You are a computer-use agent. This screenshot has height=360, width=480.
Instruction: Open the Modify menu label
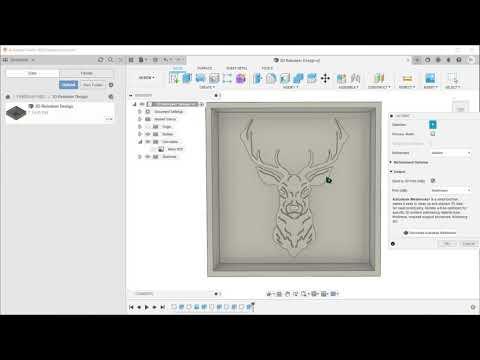[290, 87]
